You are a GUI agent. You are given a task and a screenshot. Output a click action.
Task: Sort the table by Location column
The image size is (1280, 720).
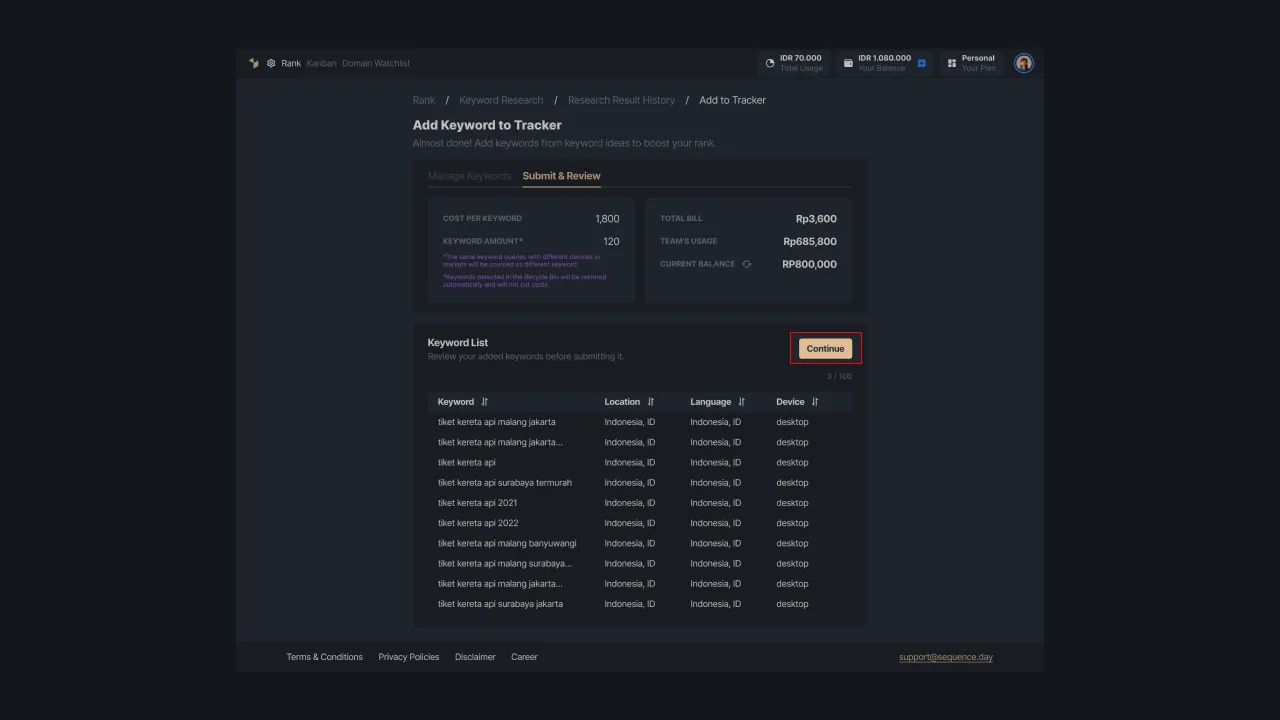click(651, 402)
